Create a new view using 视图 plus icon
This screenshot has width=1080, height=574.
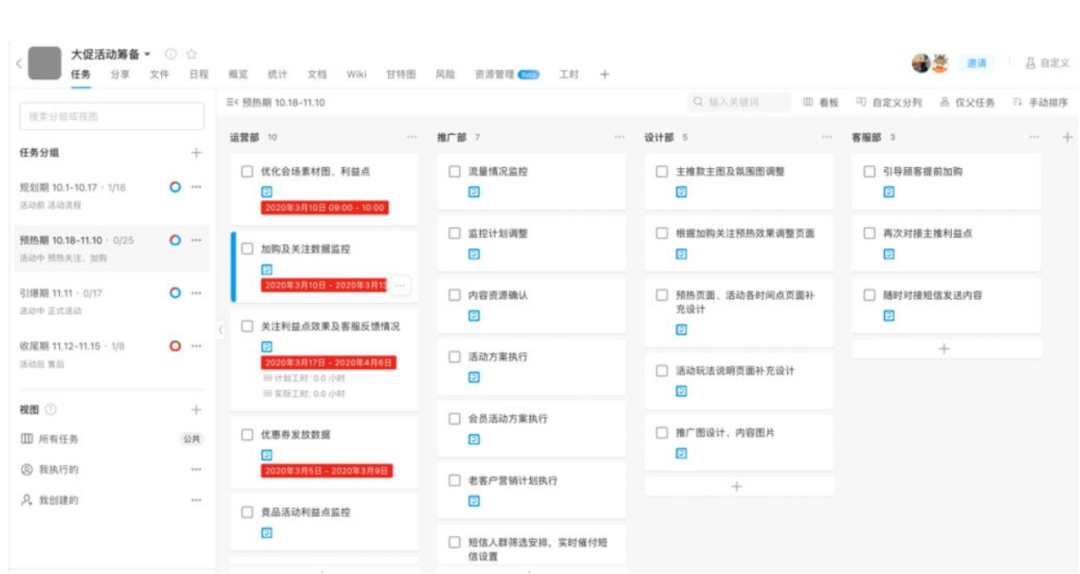tap(196, 409)
